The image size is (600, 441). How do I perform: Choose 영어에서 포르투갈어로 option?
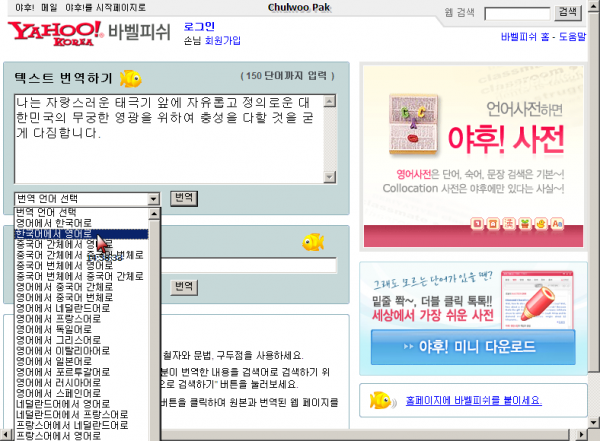[x=82, y=372]
